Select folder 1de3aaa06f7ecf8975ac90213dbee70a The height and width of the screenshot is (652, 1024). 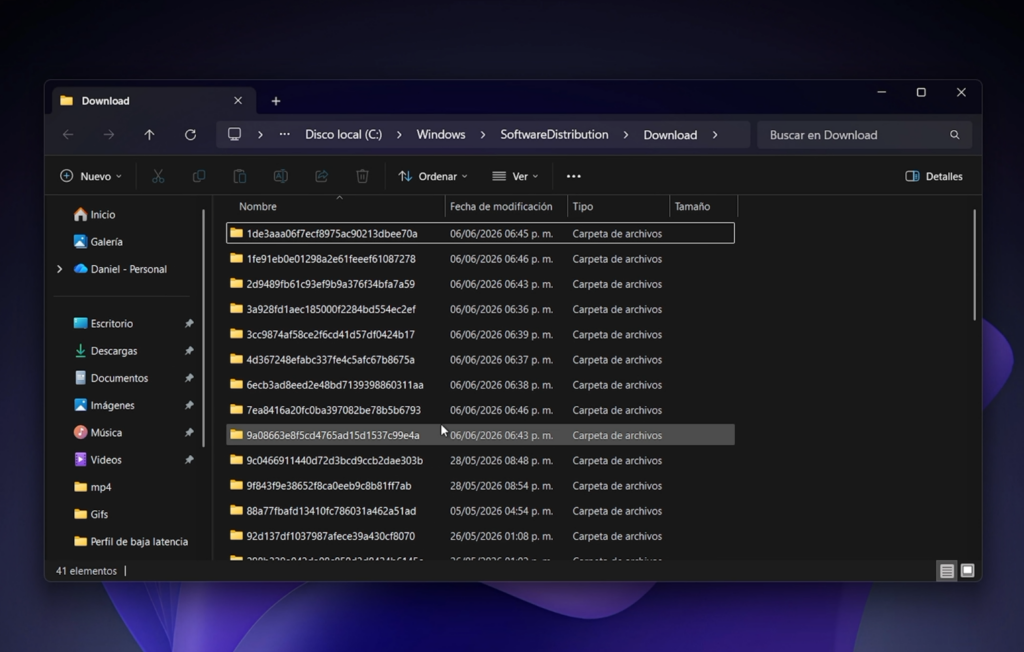tap(480, 233)
